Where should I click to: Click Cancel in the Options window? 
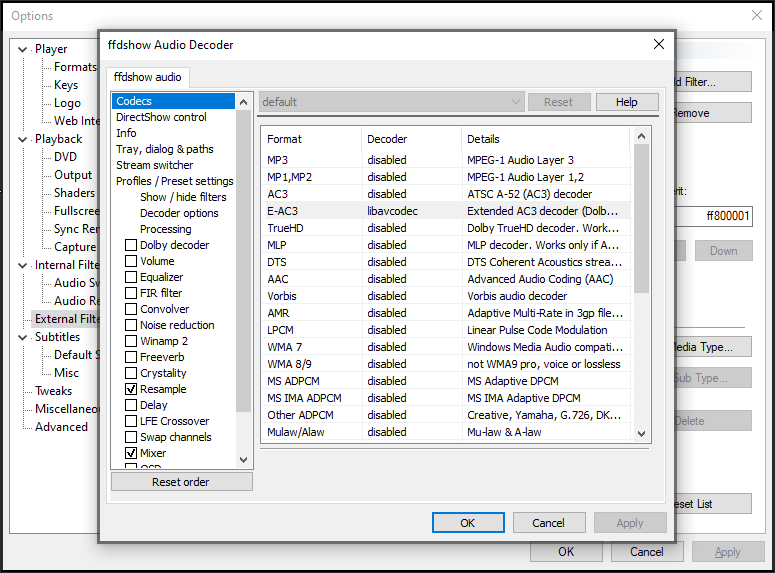(646, 552)
